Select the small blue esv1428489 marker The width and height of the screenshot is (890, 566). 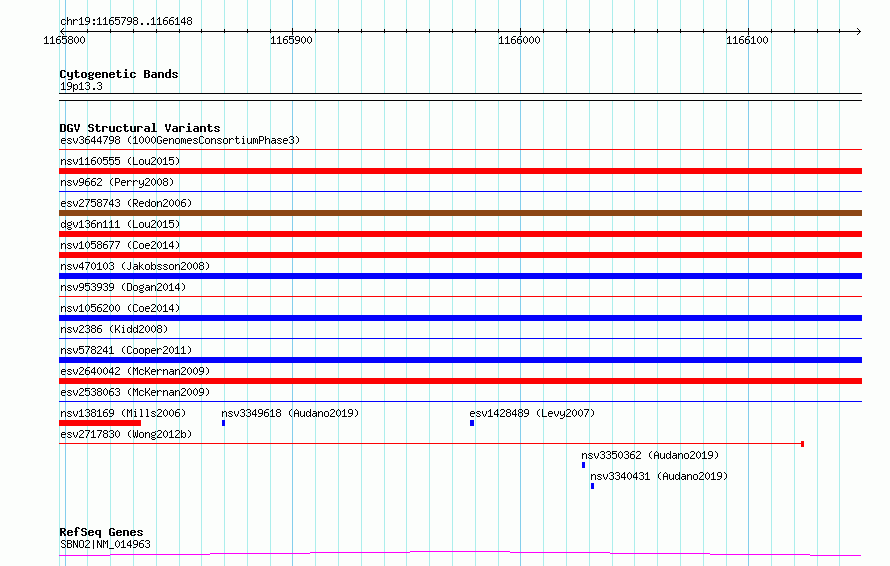pos(472,423)
